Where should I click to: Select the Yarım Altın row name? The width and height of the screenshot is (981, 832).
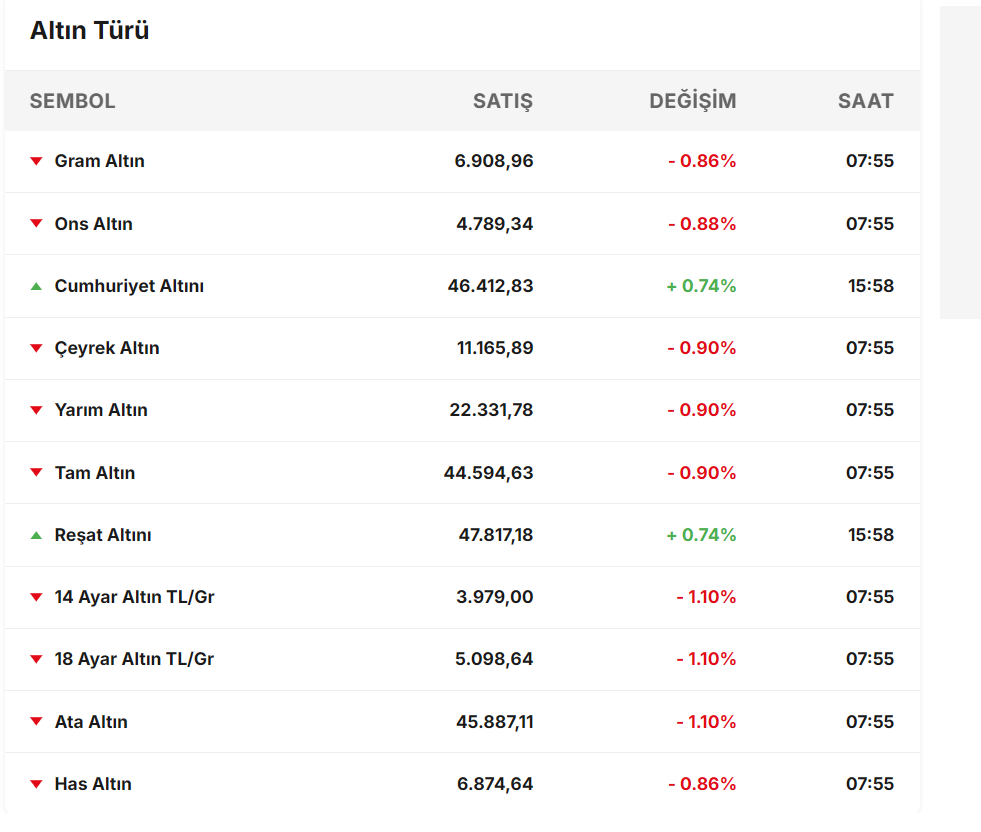coord(101,410)
